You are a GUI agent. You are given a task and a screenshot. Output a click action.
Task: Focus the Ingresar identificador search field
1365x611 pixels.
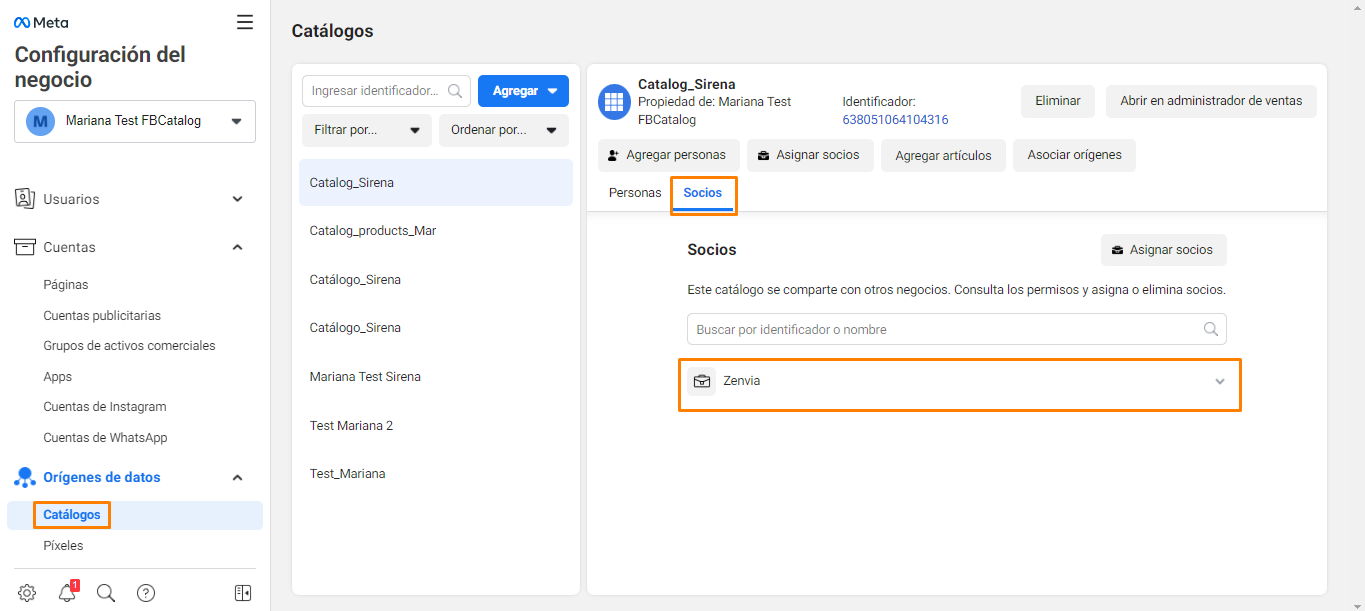[x=386, y=91]
